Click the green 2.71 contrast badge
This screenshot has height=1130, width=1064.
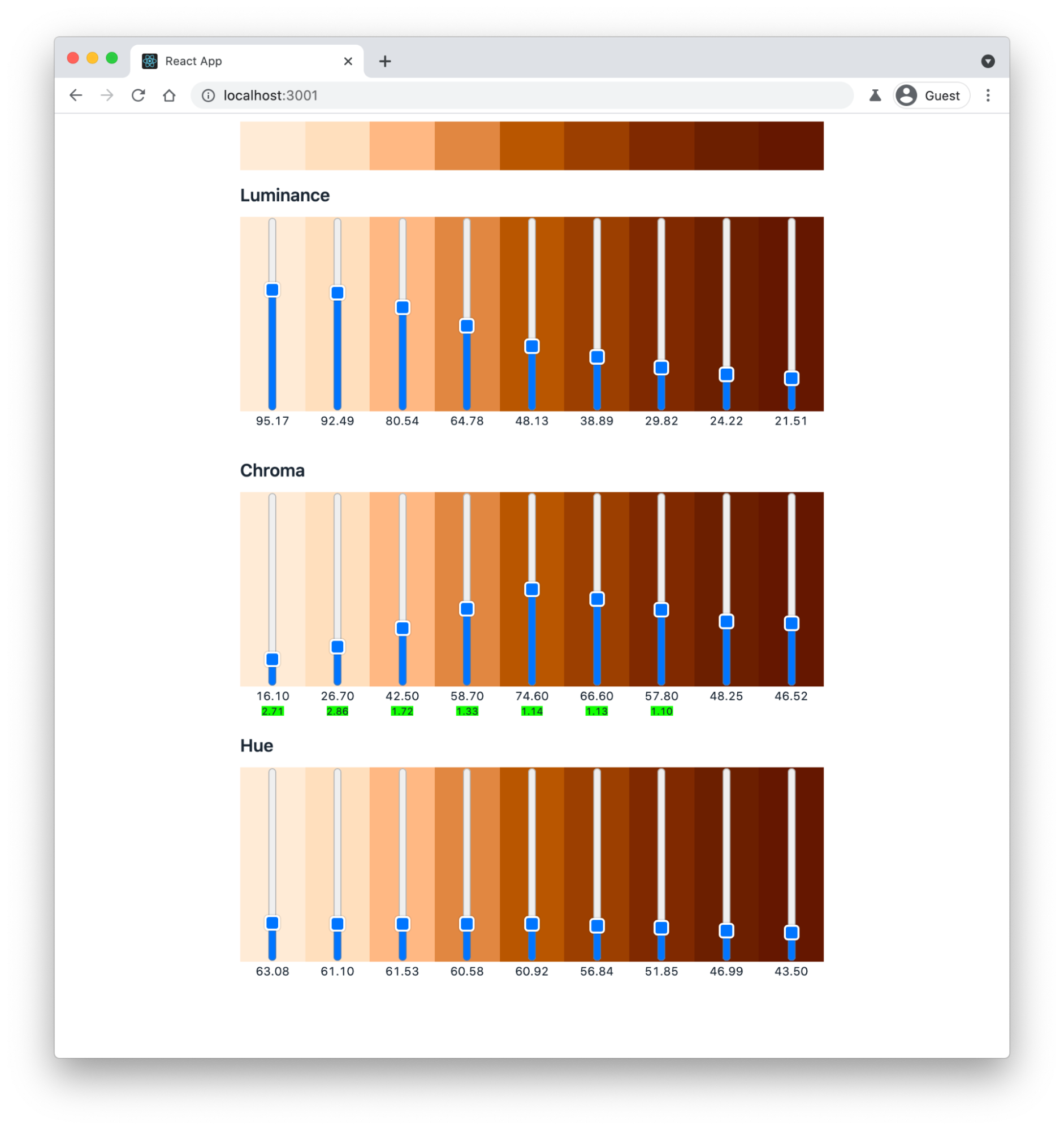coord(273,711)
